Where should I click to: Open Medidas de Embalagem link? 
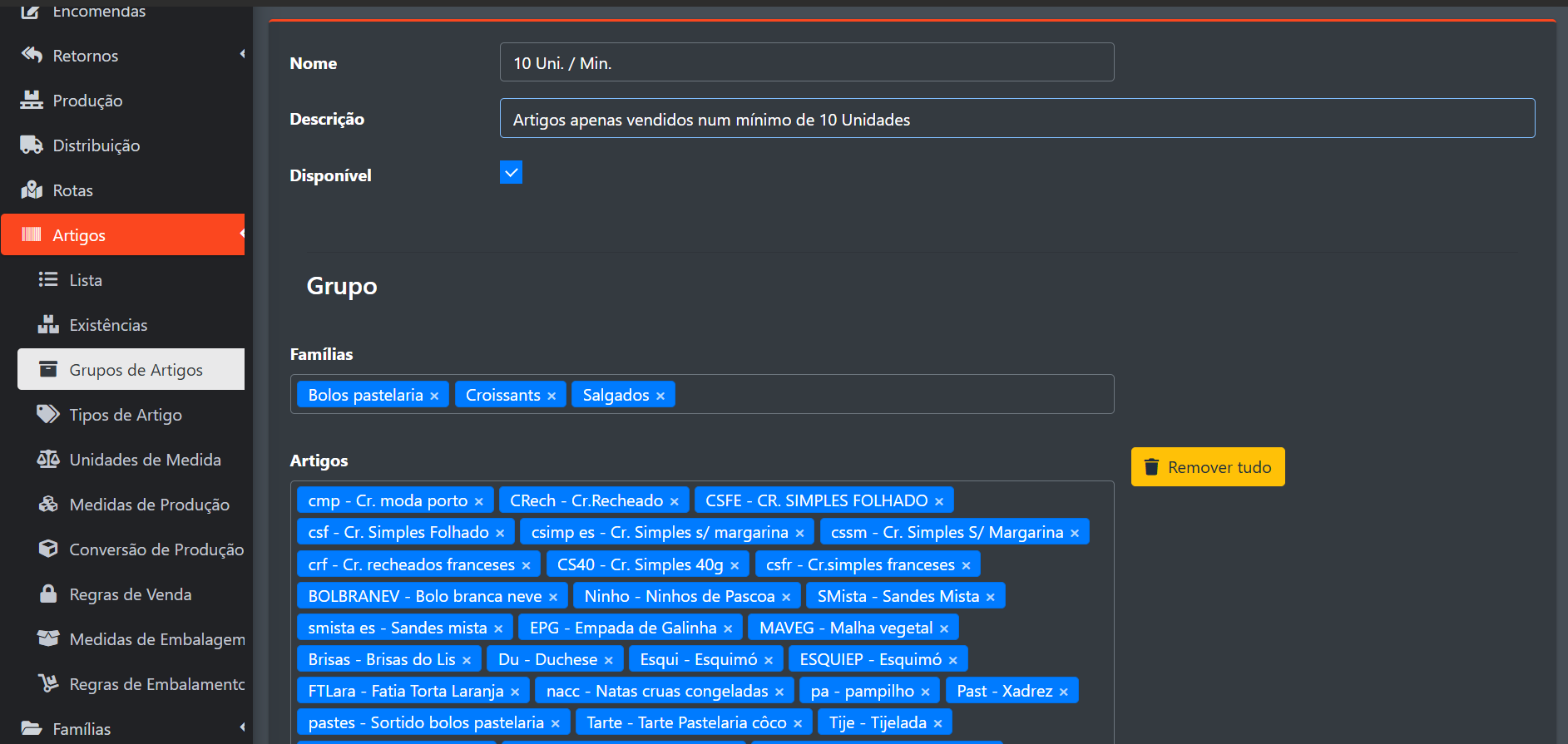click(x=156, y=639)
